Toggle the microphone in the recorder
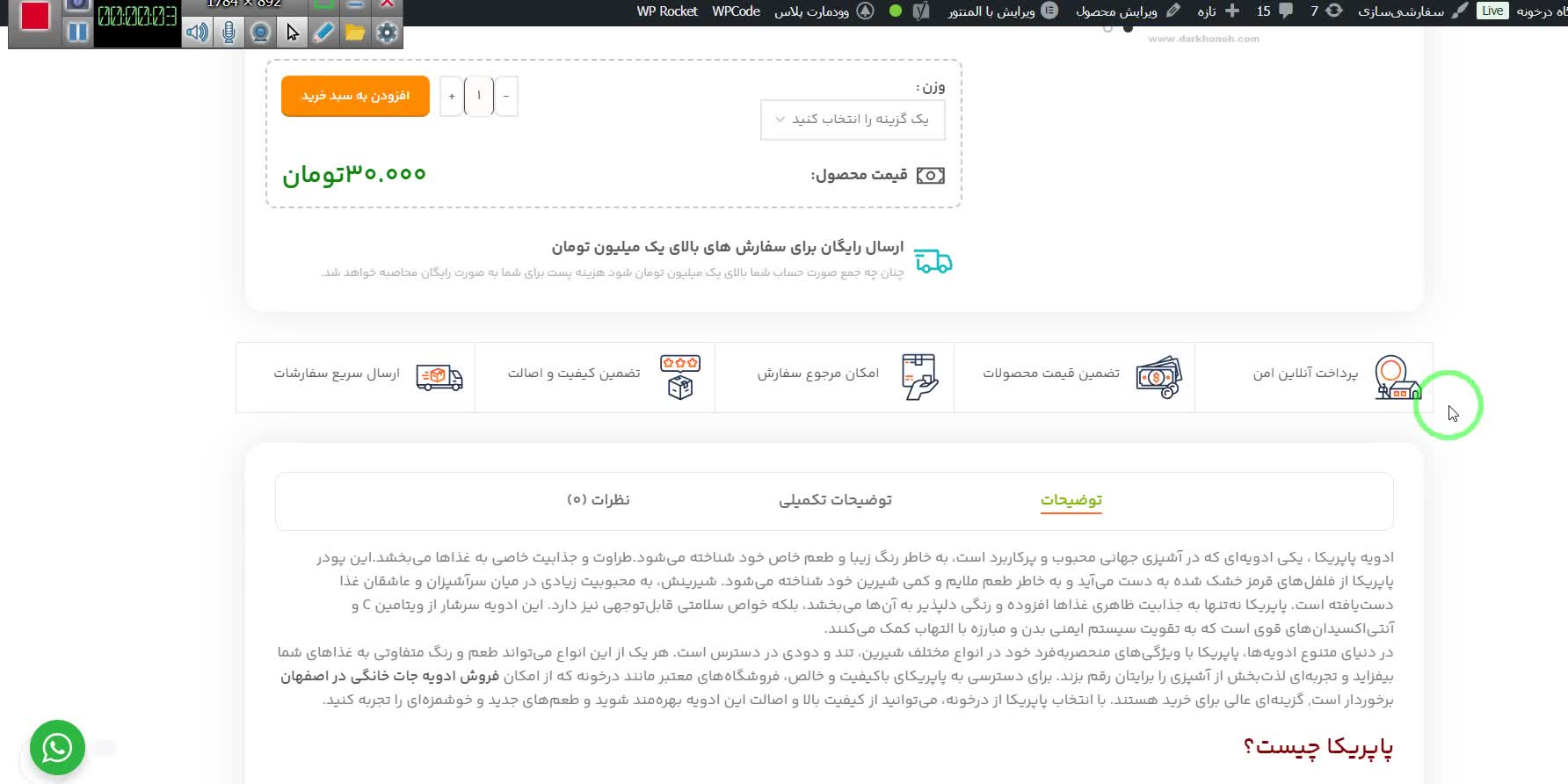The width and height of the screenshot is (1568, 784). [229, 33]
